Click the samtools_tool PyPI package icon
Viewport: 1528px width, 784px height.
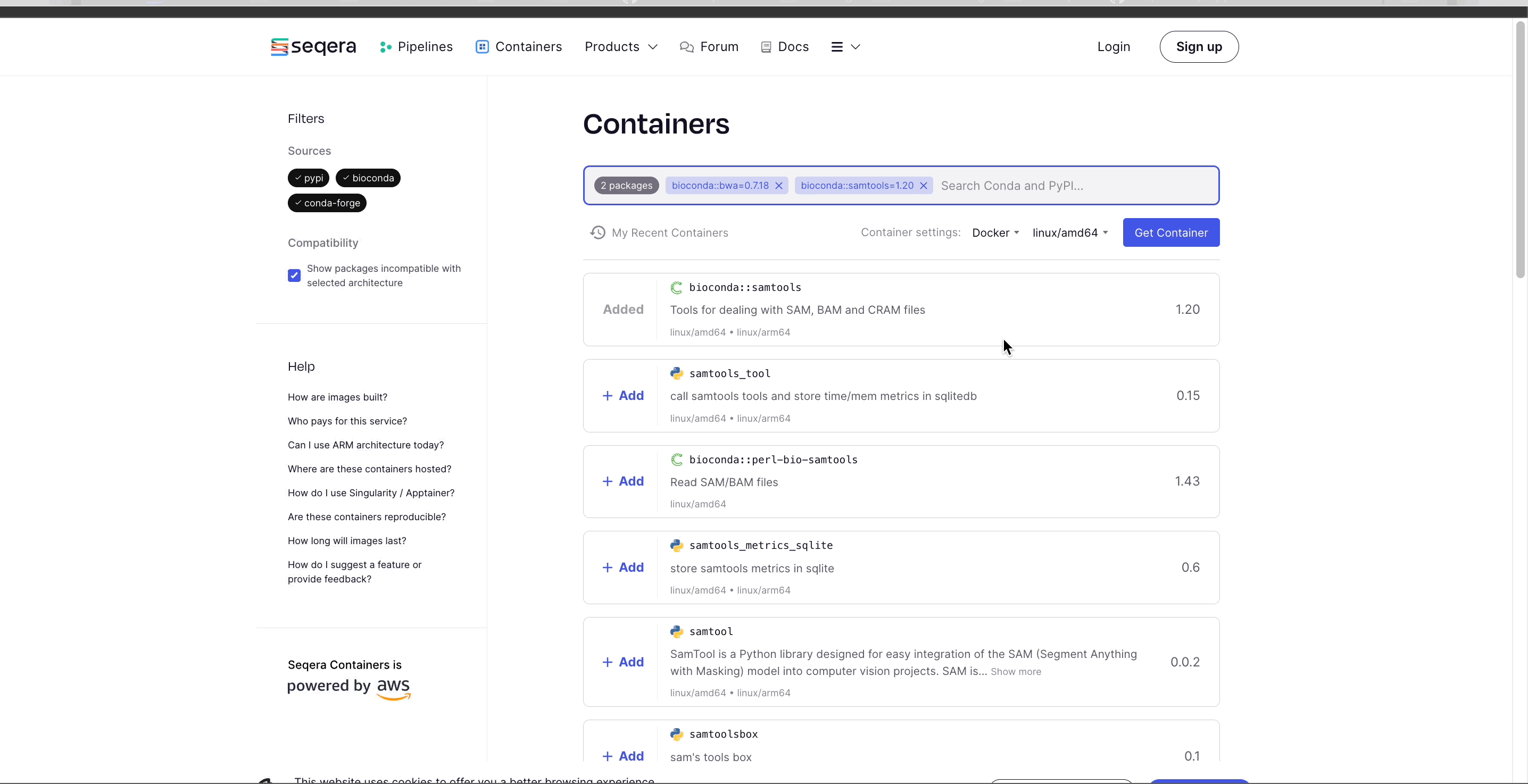(x=676, y=373)
